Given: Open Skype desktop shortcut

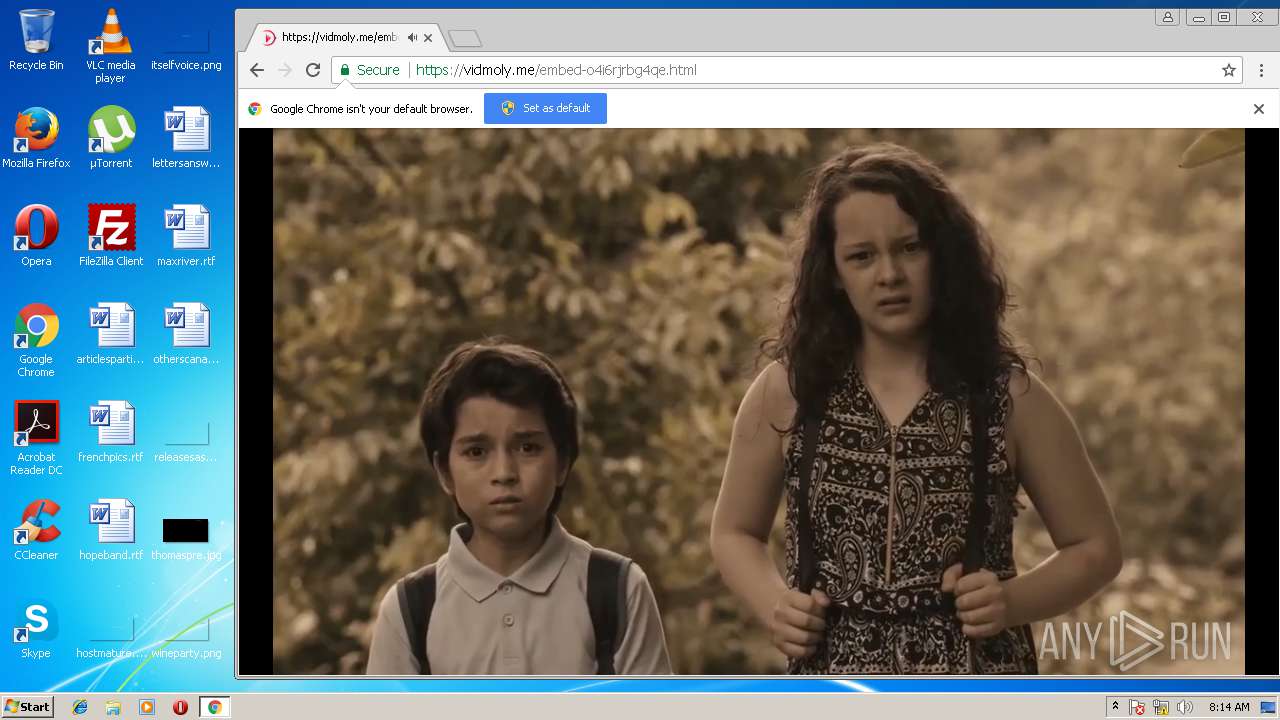Looking at the screenshot, I should [x=36, y=628].
